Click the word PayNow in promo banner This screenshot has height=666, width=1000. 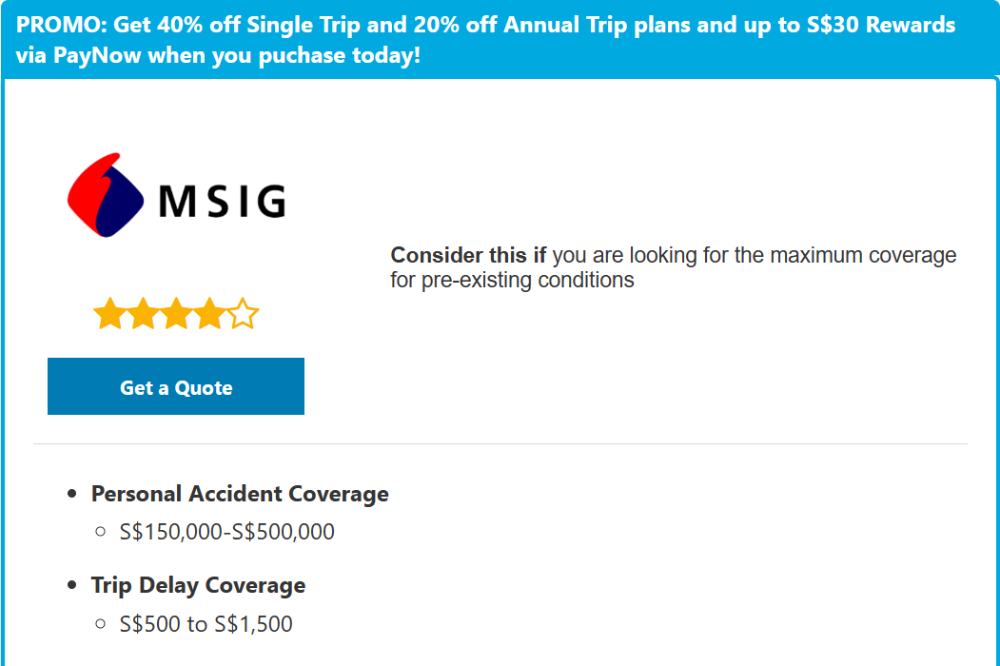95,56
